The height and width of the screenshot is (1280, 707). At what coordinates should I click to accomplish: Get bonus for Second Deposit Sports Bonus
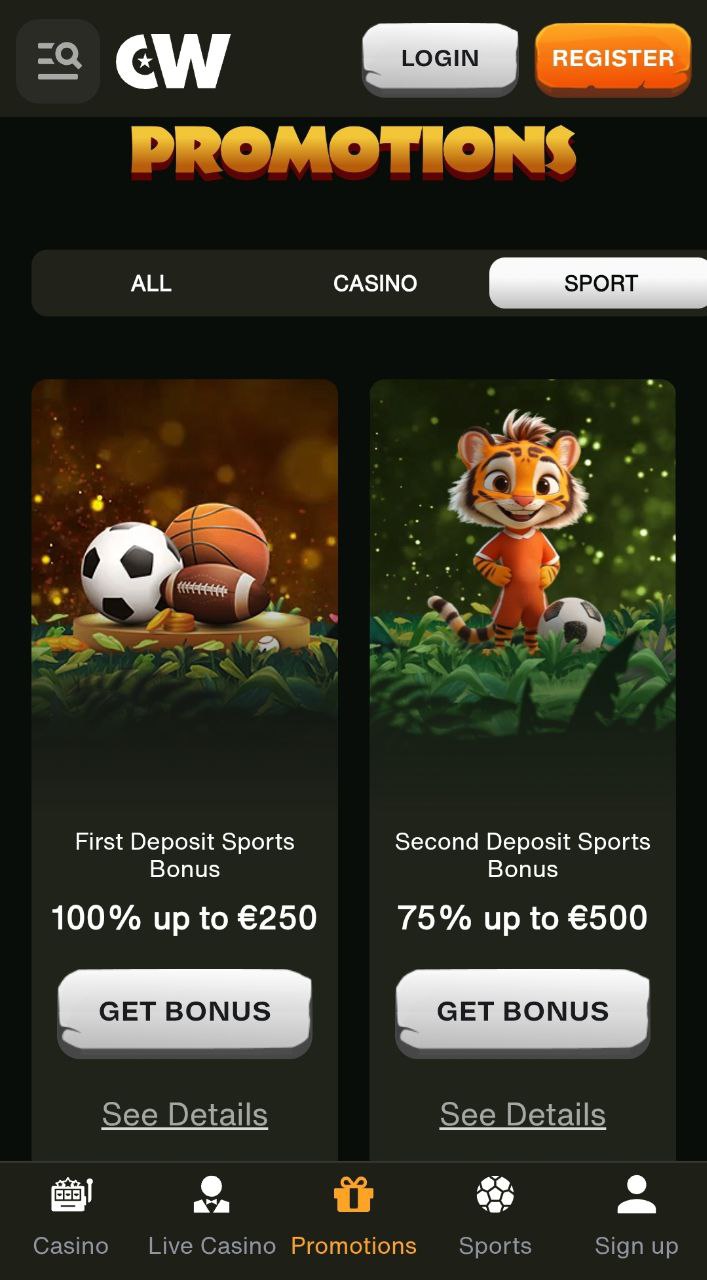coord(523,1012)
